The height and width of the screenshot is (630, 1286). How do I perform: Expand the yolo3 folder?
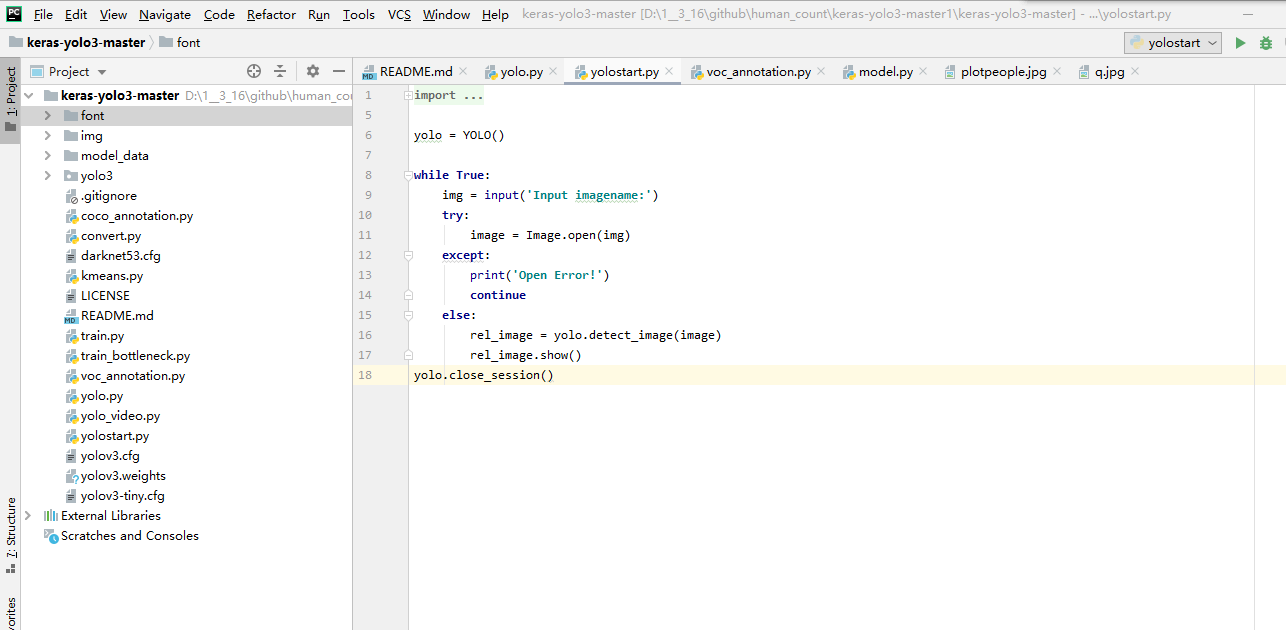47,176
